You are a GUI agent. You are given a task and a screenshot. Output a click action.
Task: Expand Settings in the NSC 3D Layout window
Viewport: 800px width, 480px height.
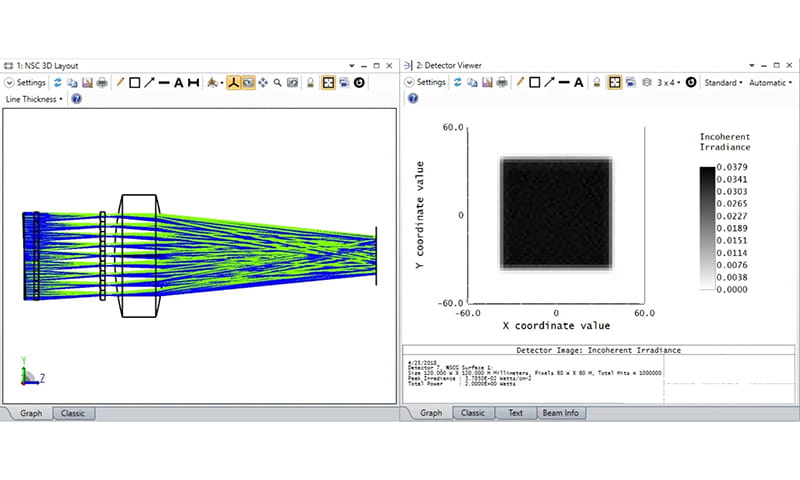(27, 83)
